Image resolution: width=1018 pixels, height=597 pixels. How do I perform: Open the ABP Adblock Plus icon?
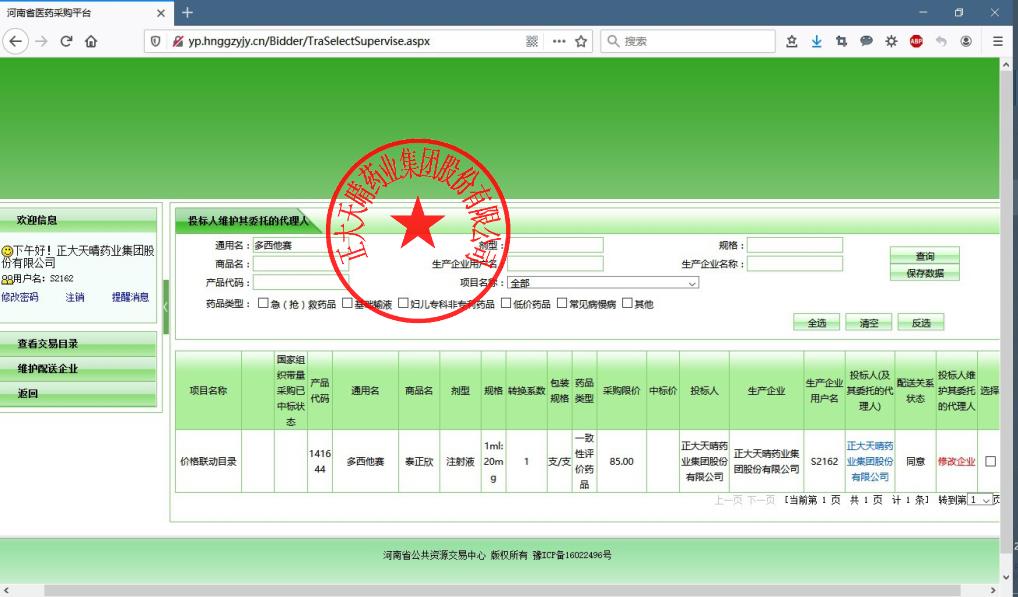click(x=916, y=42)
